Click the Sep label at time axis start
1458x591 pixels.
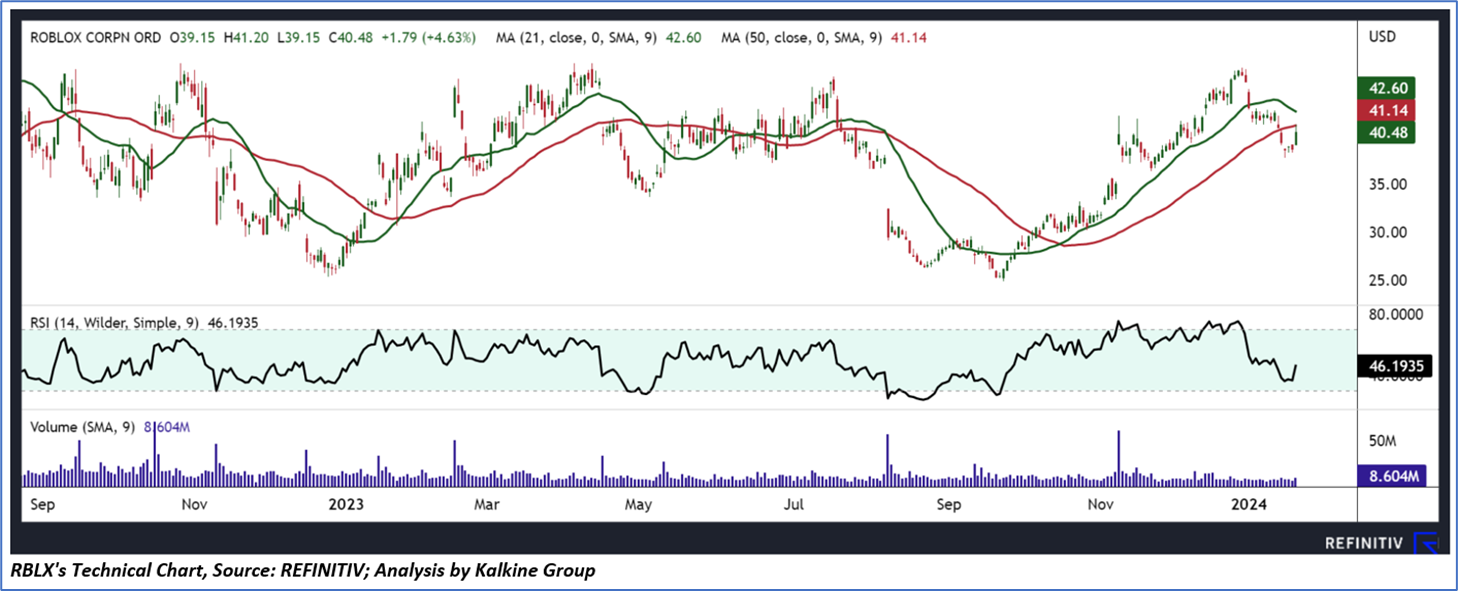(x=43, y=504)
